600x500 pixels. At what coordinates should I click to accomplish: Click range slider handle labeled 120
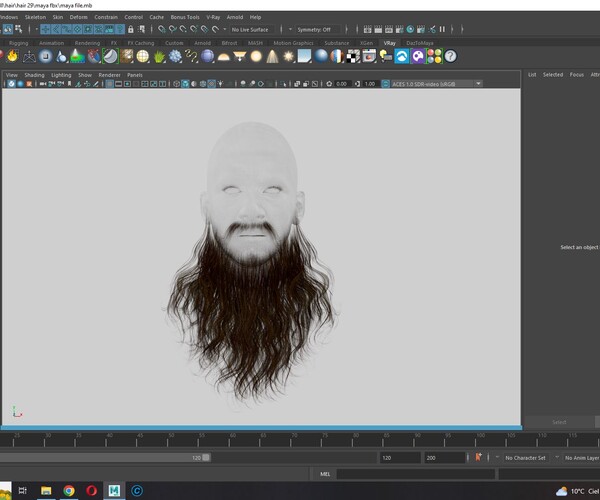point(206,458)
